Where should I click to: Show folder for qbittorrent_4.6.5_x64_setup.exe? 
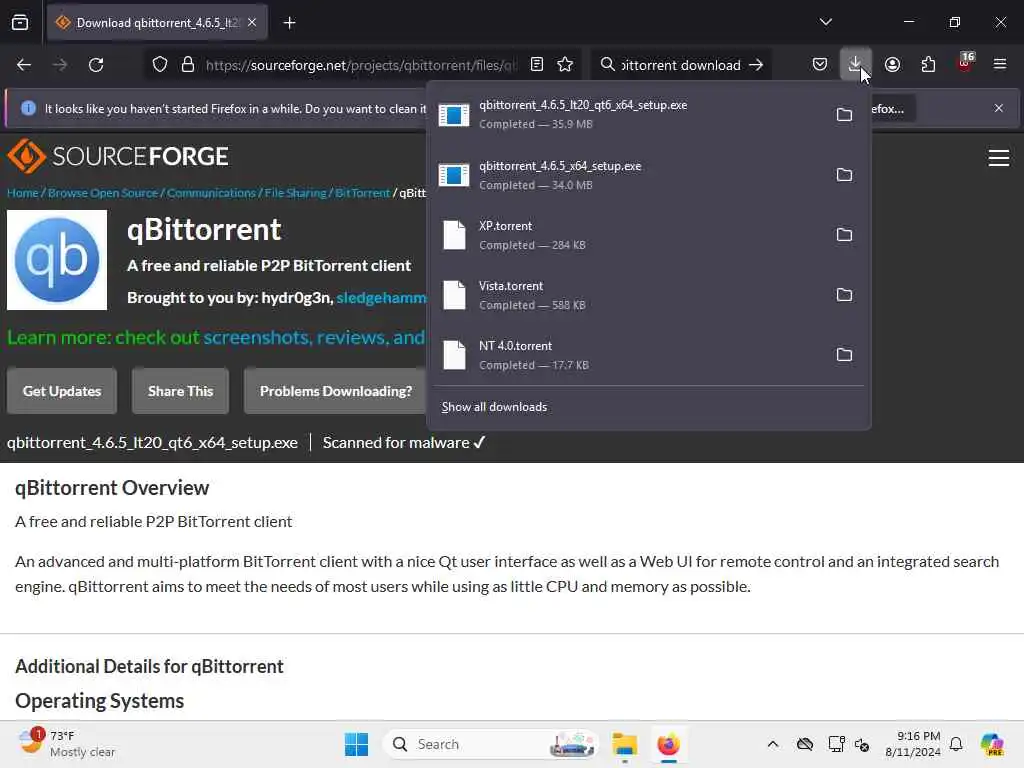click(x=844, y=174)
